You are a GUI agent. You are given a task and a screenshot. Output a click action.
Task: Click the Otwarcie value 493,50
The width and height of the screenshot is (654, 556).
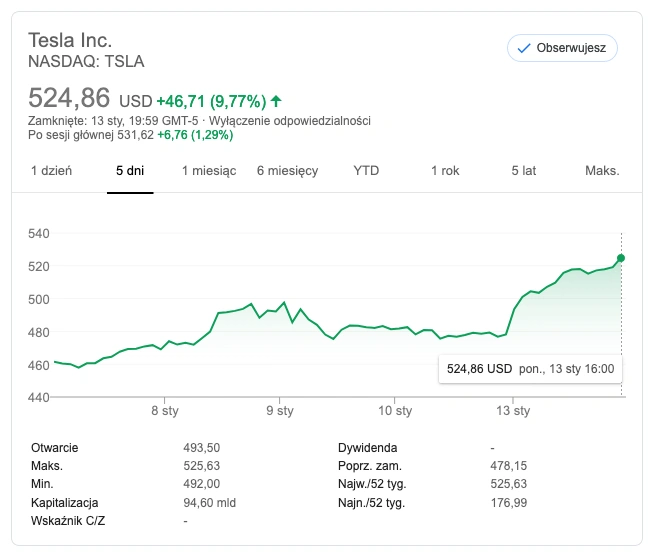(201, 448)
